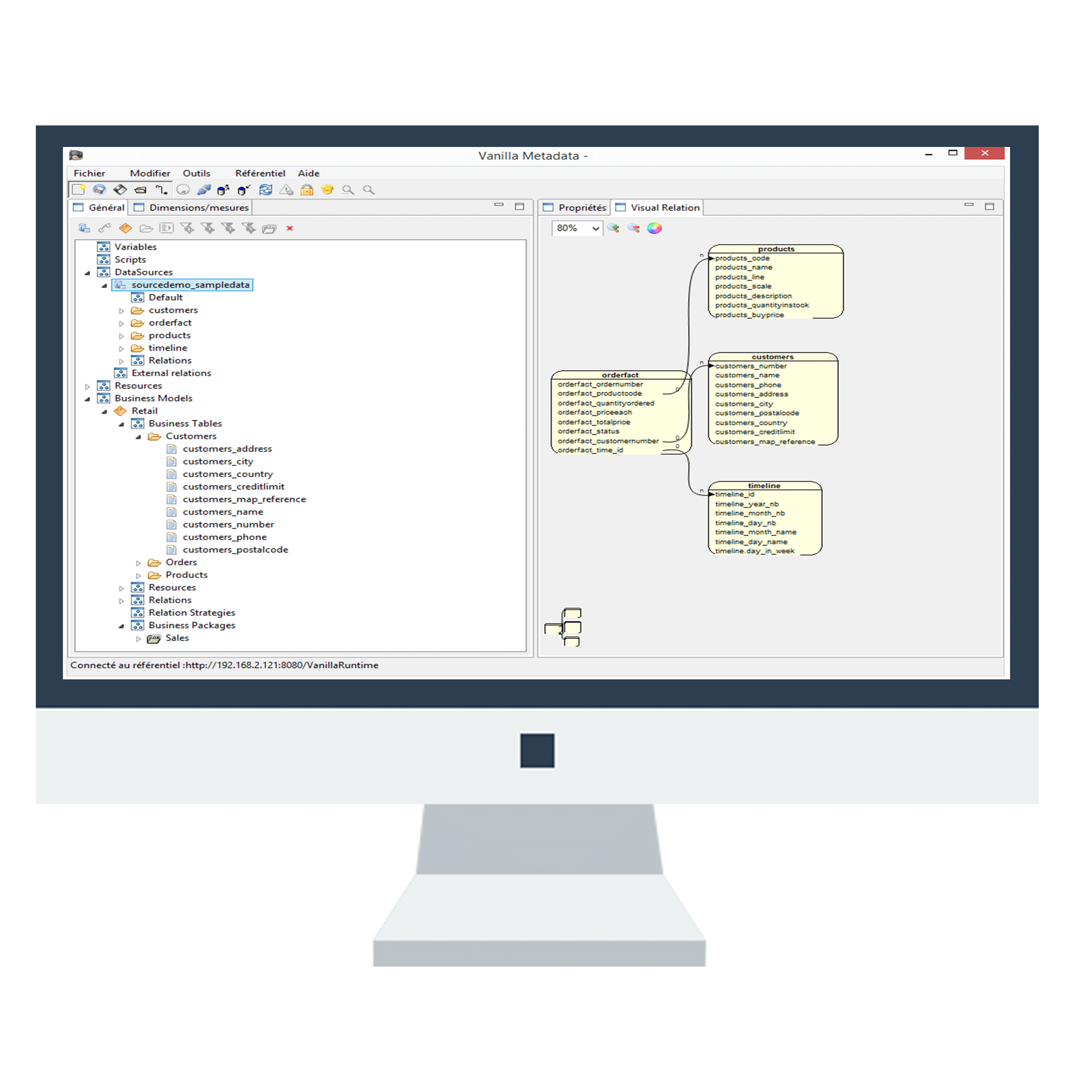Open the Référentiel menu
The image size is (1092, 1092).
point(260,174)
